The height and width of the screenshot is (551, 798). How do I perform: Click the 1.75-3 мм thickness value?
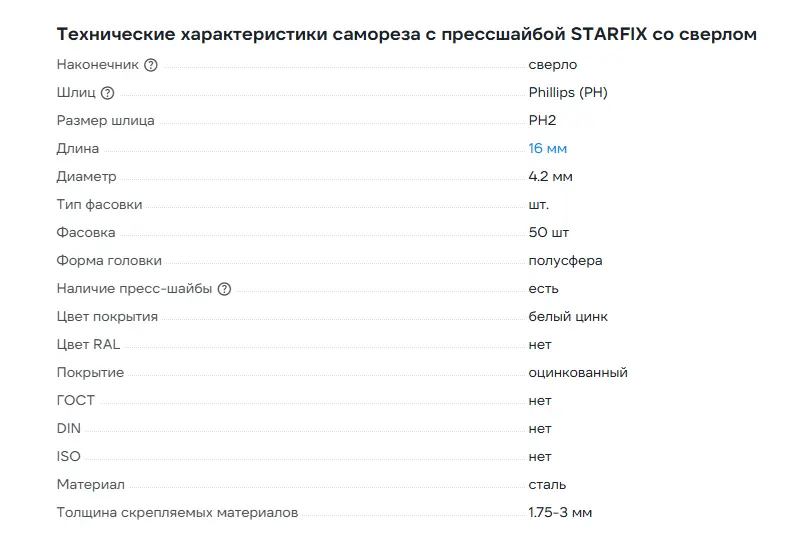point(560,512)
